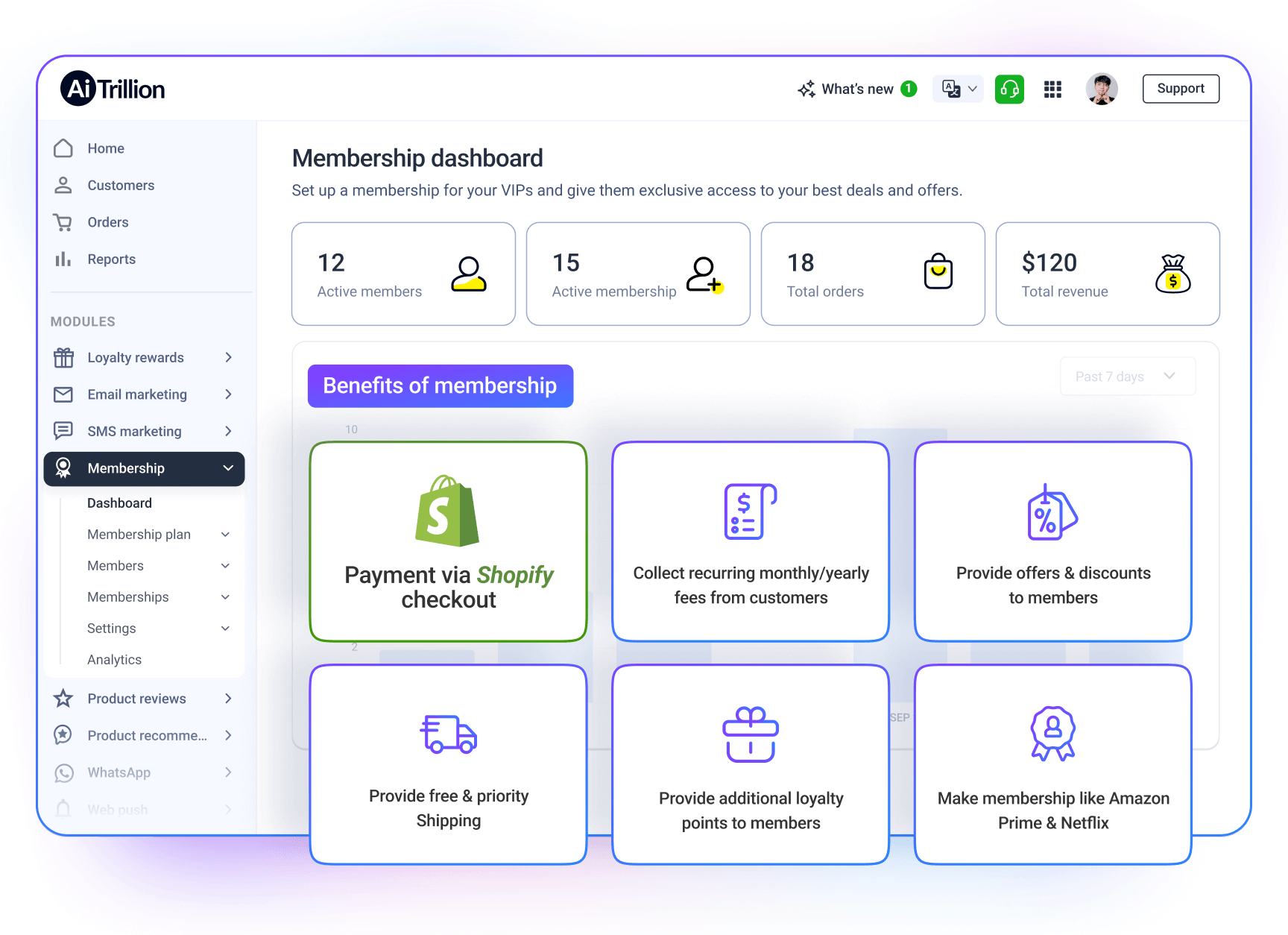Click the Membership dashboard heading
The height and width of the screenshot is (935, 1288).
coord(417,158)
